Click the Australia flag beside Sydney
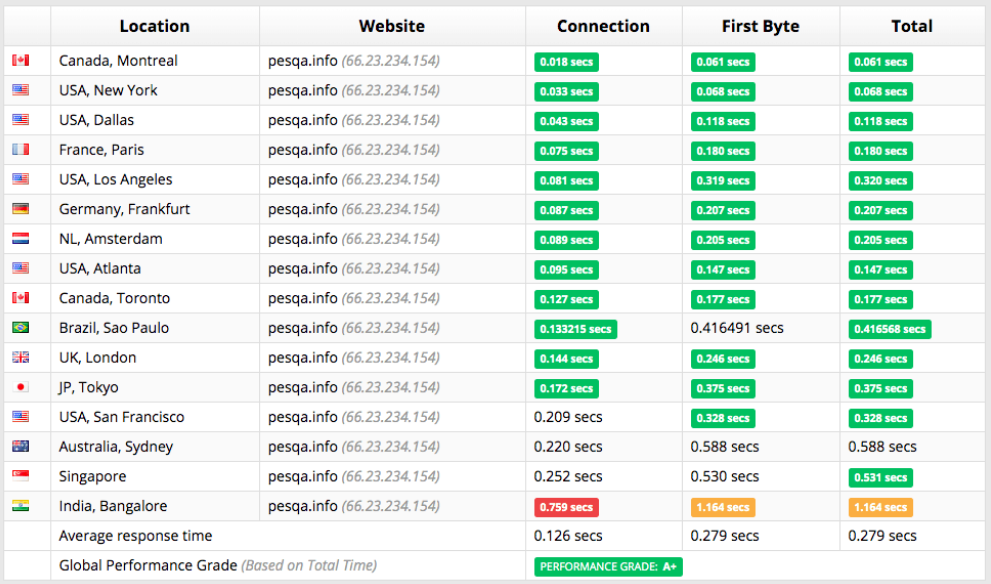Image resolution: width=991 pixels, height=584 pixels. point(20,447)
